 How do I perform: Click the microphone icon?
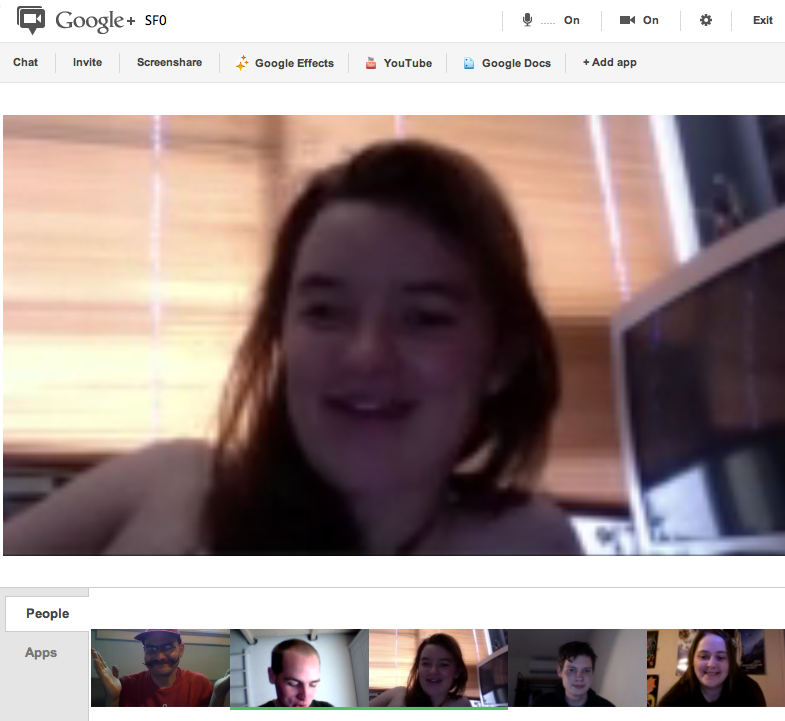[x=527, y=20]
